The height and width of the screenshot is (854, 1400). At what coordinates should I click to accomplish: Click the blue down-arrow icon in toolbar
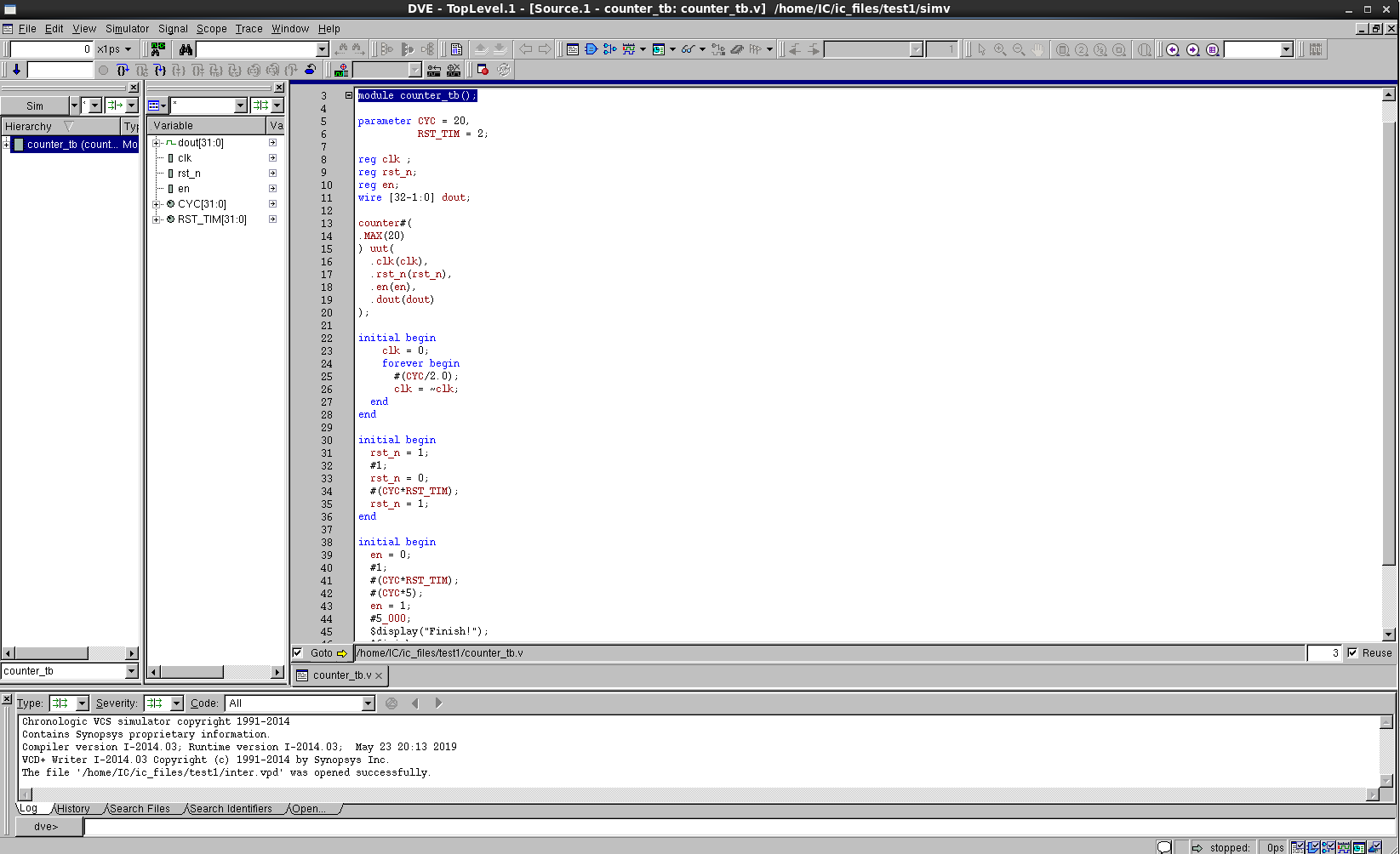(x=16, y=70)
